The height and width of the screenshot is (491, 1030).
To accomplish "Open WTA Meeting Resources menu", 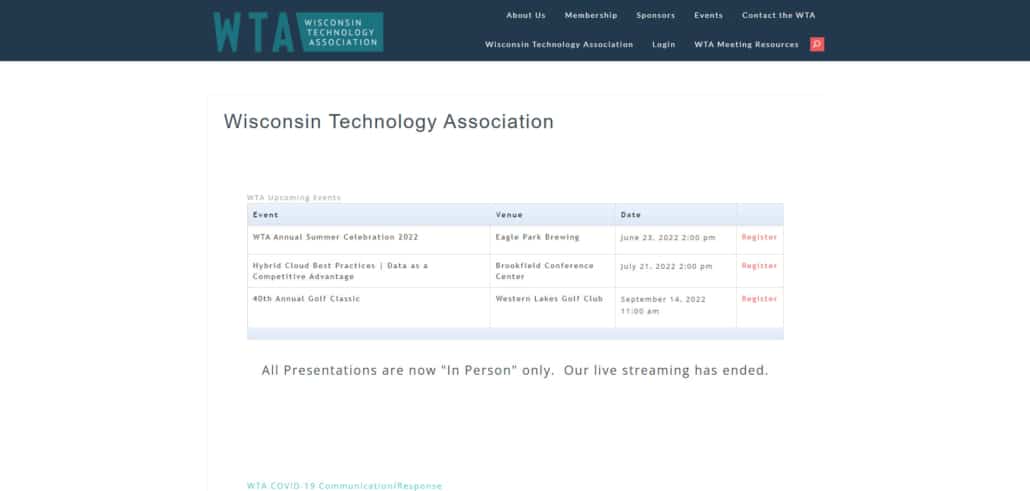I will point(746,44).
